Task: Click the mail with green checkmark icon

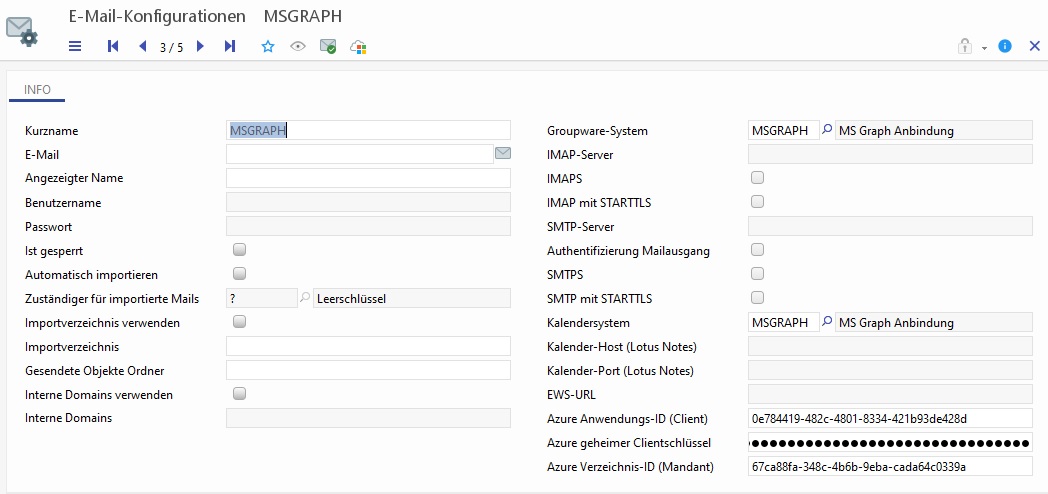Action: click(328, 46)
